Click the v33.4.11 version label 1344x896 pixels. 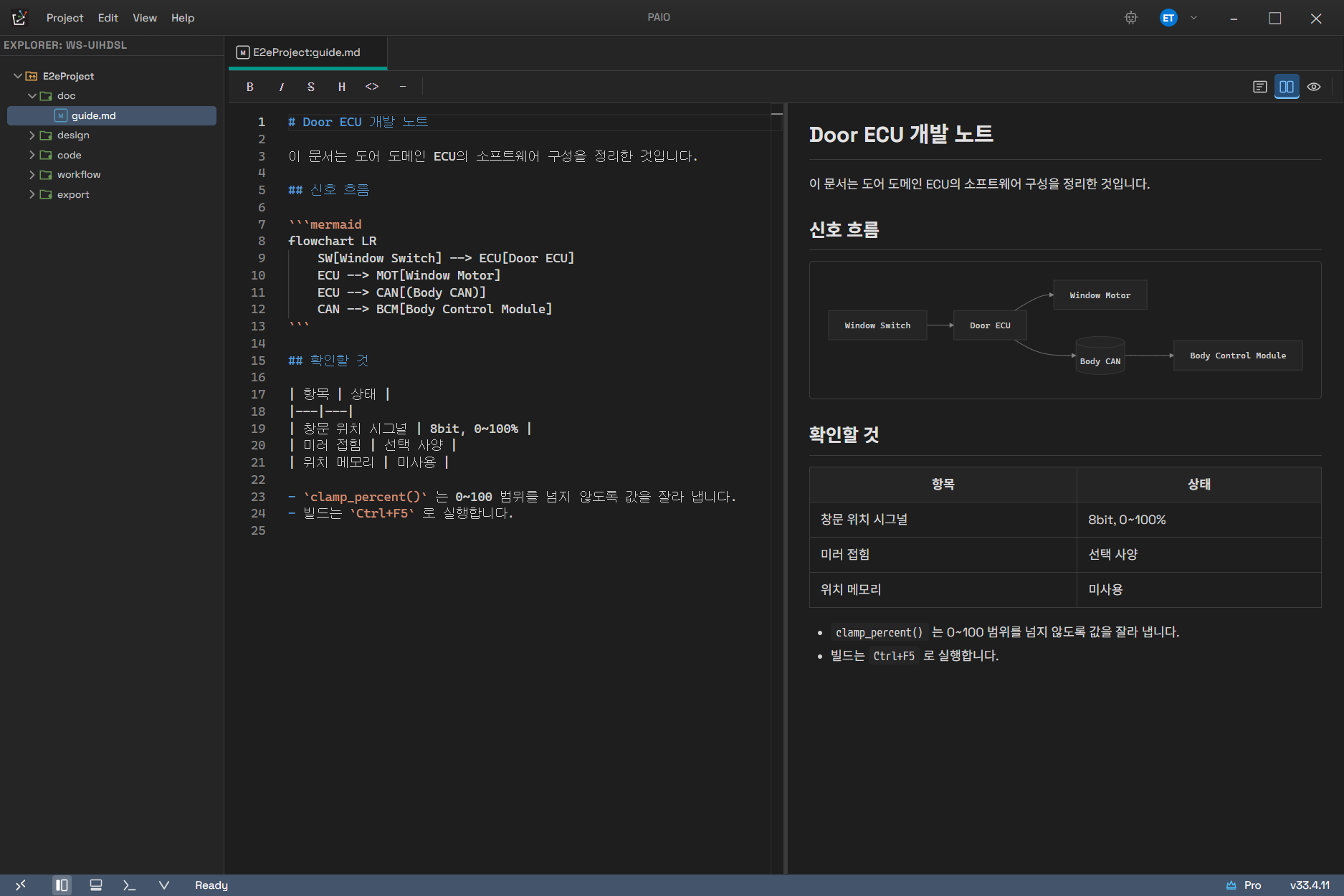[1310, 885]
